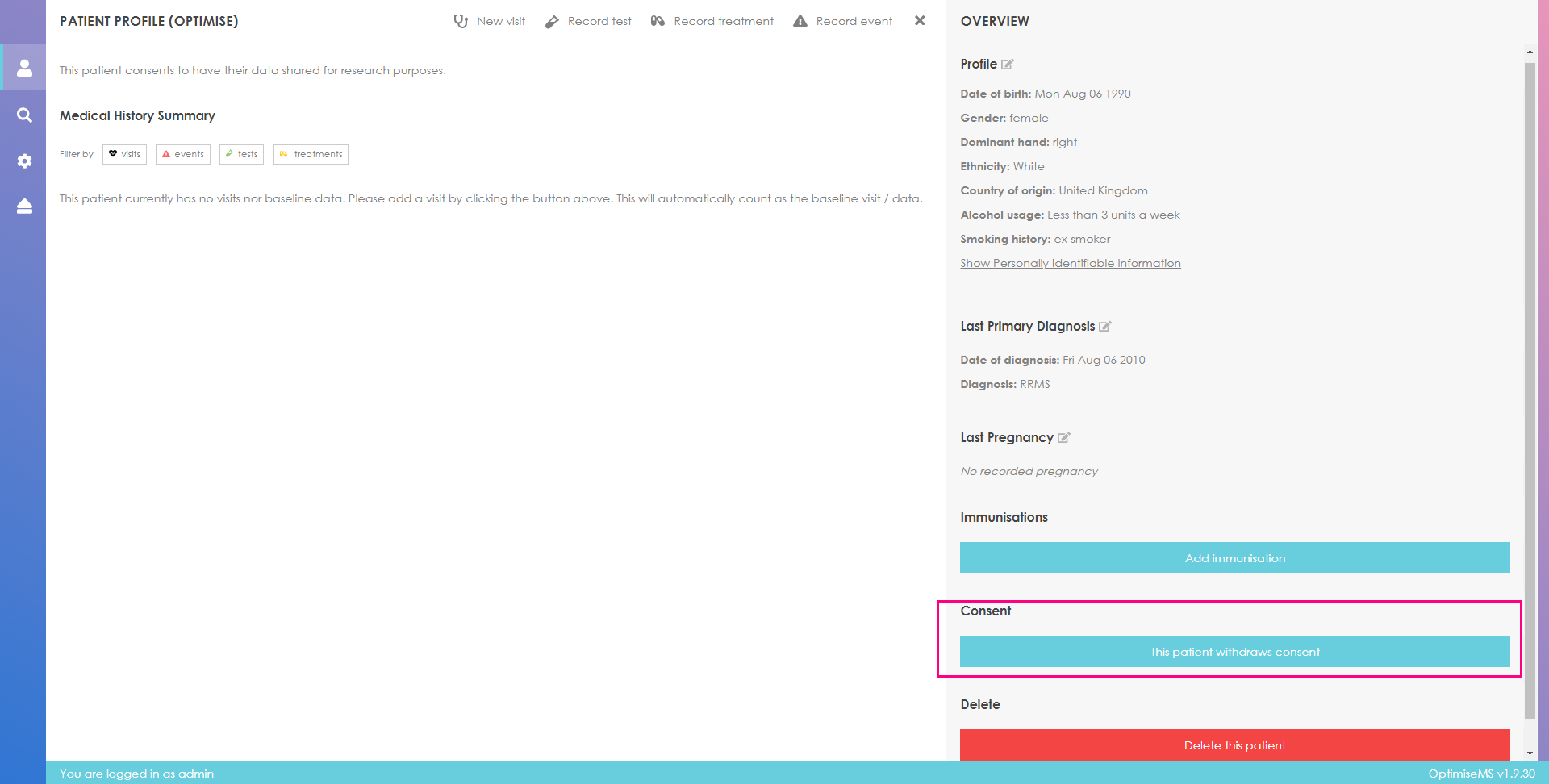1549x784 pixels.
Task: Edit Last Primary Diagnosis pencil icon
Action: coord(1105,327)
